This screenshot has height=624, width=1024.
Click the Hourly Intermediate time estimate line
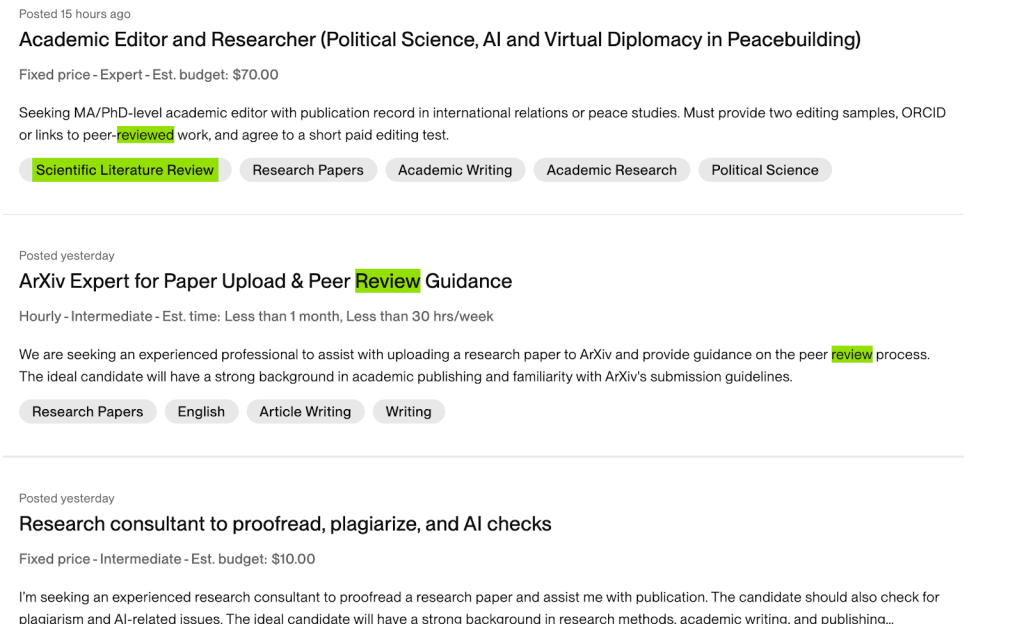coord(256,317)
